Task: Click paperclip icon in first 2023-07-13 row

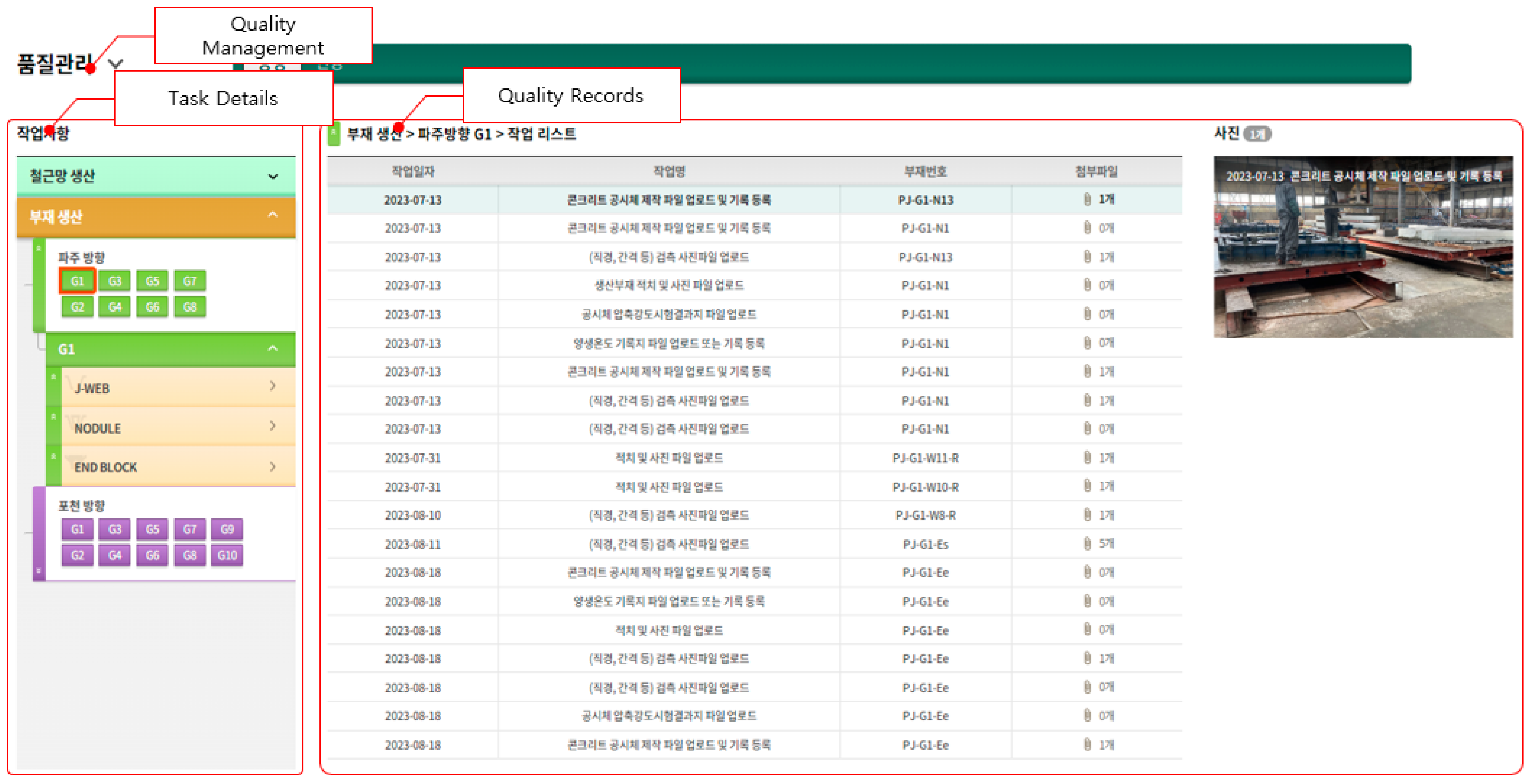Action: 1087,199
